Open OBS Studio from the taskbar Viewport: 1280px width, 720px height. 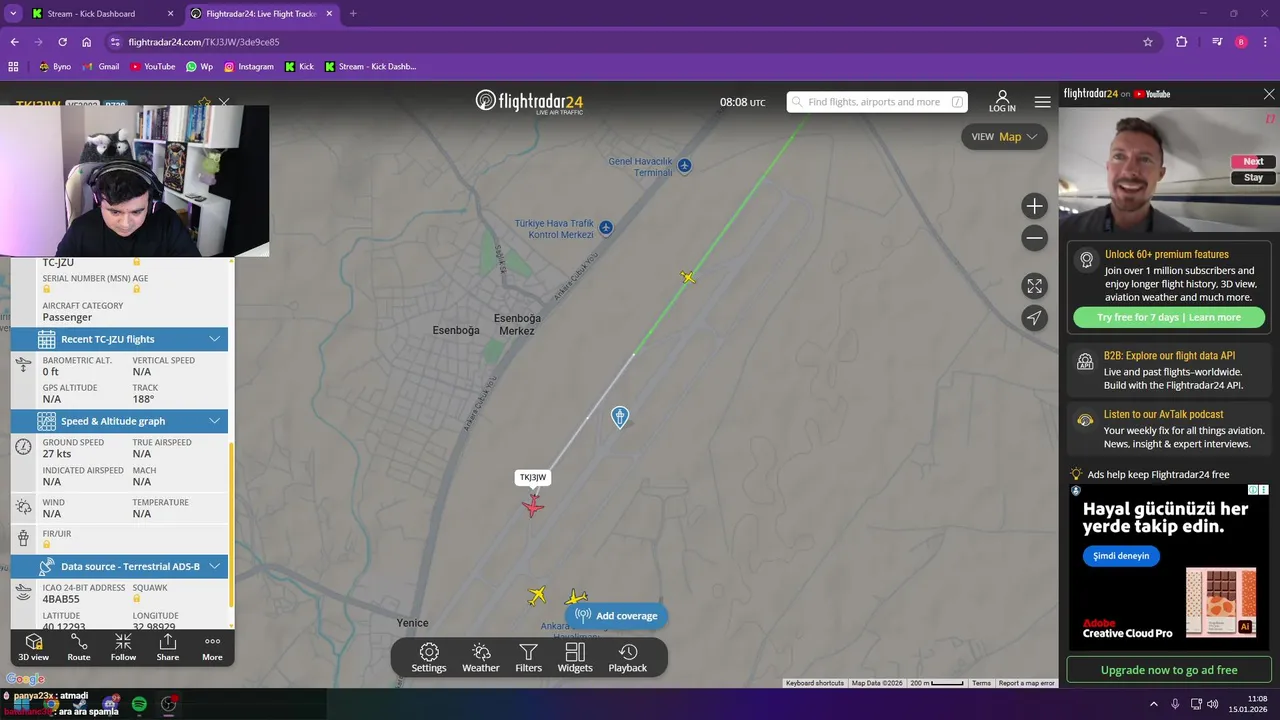[169, 704]
